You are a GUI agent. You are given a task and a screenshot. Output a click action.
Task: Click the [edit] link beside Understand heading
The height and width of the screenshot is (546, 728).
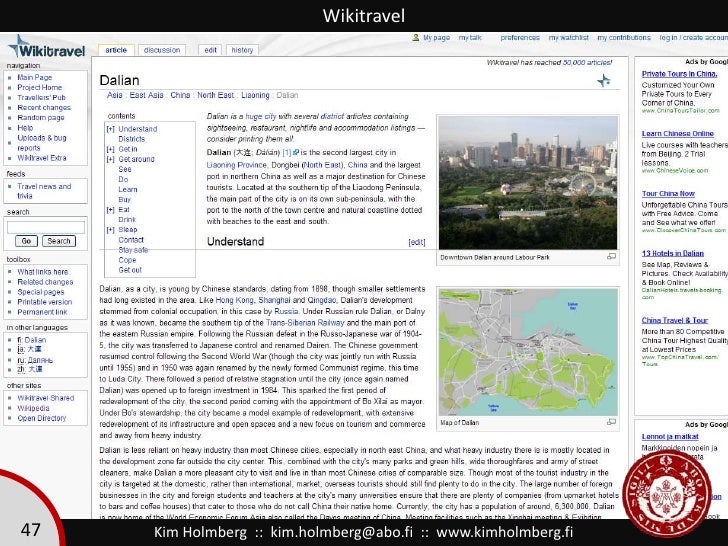pos(416,242)
